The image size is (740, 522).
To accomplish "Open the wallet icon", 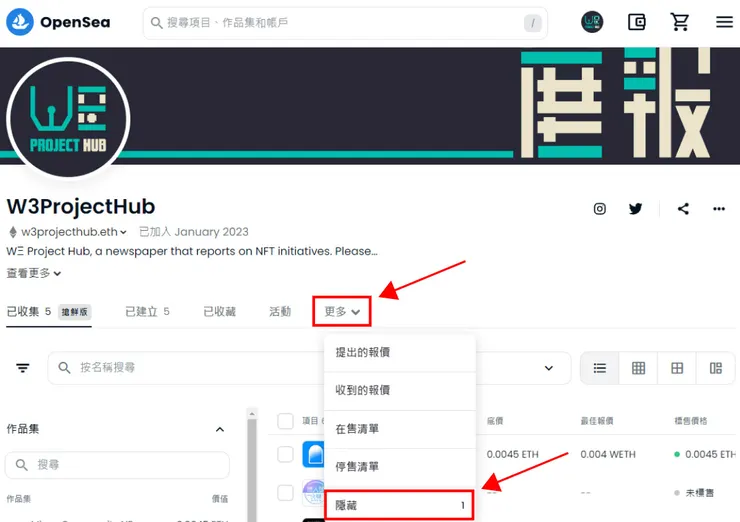I will (637, 22).
